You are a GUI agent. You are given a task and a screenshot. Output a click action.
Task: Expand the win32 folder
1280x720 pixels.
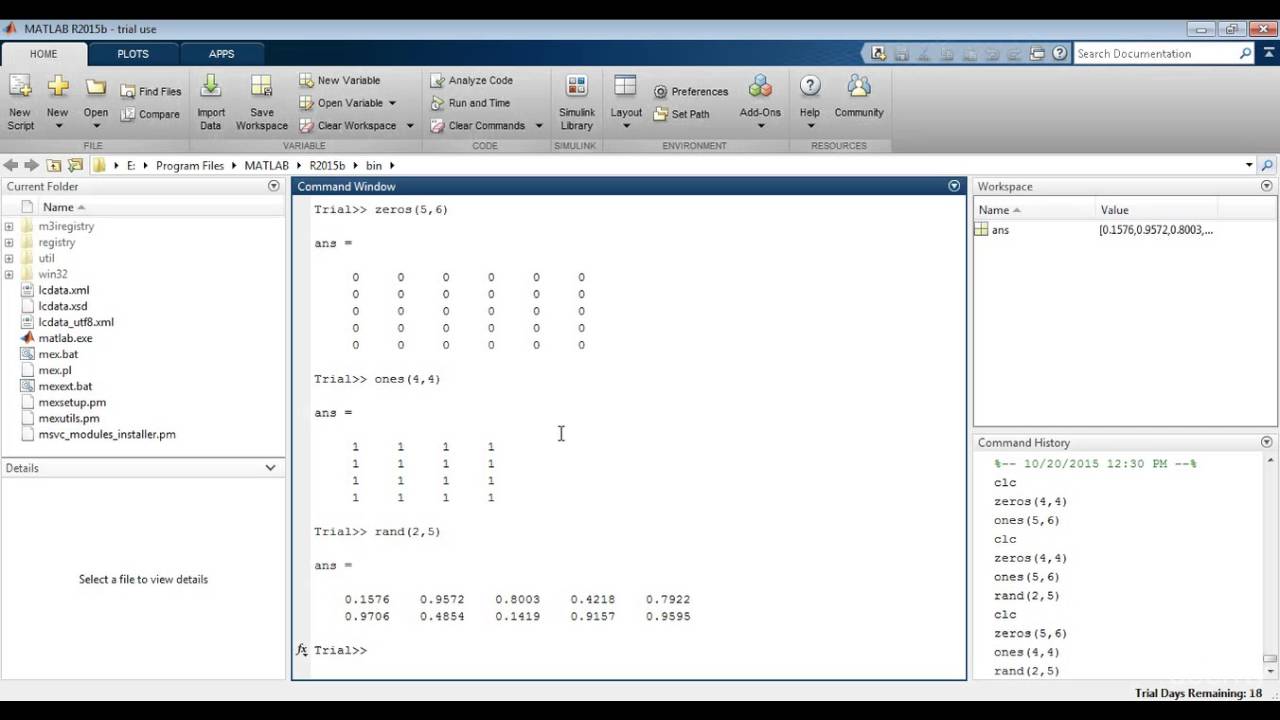pyautogui.click(x=9, y=274)
